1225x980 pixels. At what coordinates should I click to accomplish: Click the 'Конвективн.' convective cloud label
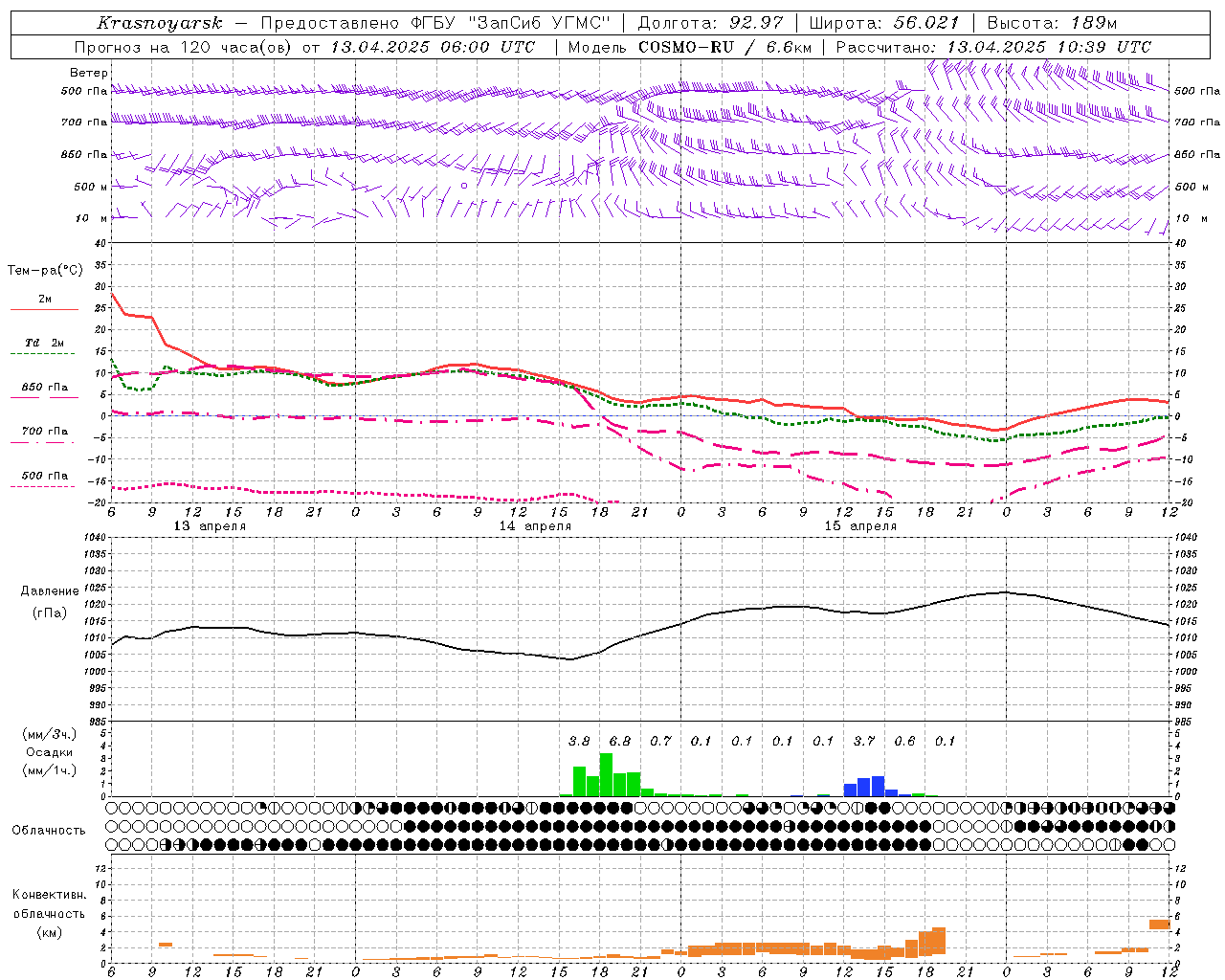tap(50, 895)
